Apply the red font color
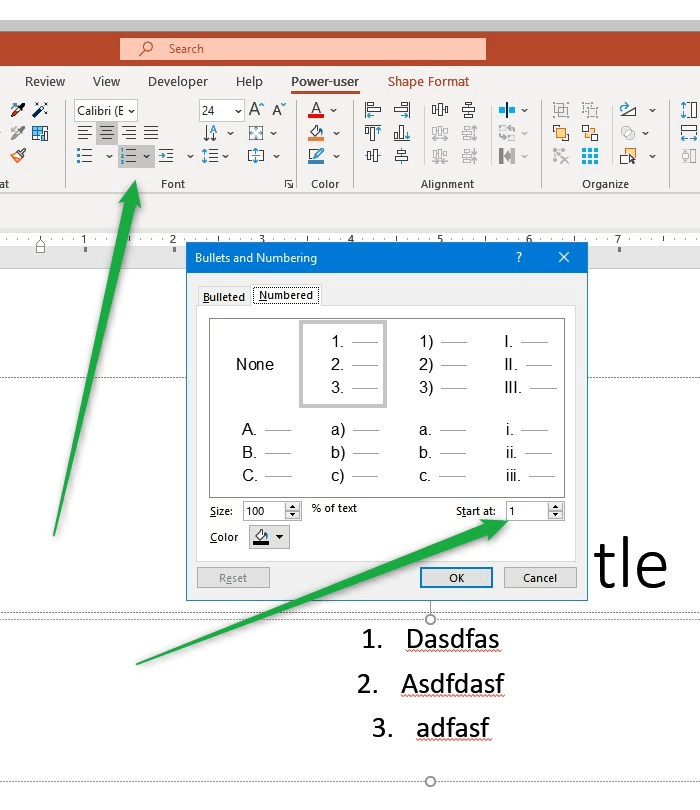 click(316, 110)
